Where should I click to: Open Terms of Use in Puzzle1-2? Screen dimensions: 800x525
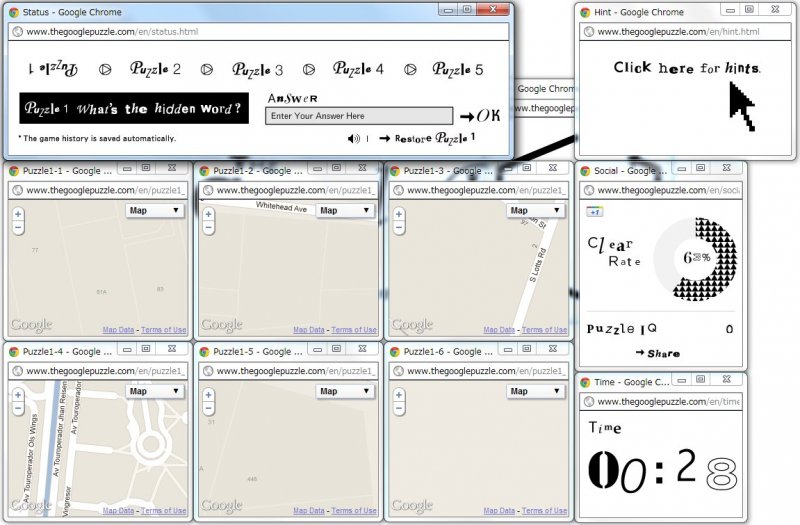354,330
